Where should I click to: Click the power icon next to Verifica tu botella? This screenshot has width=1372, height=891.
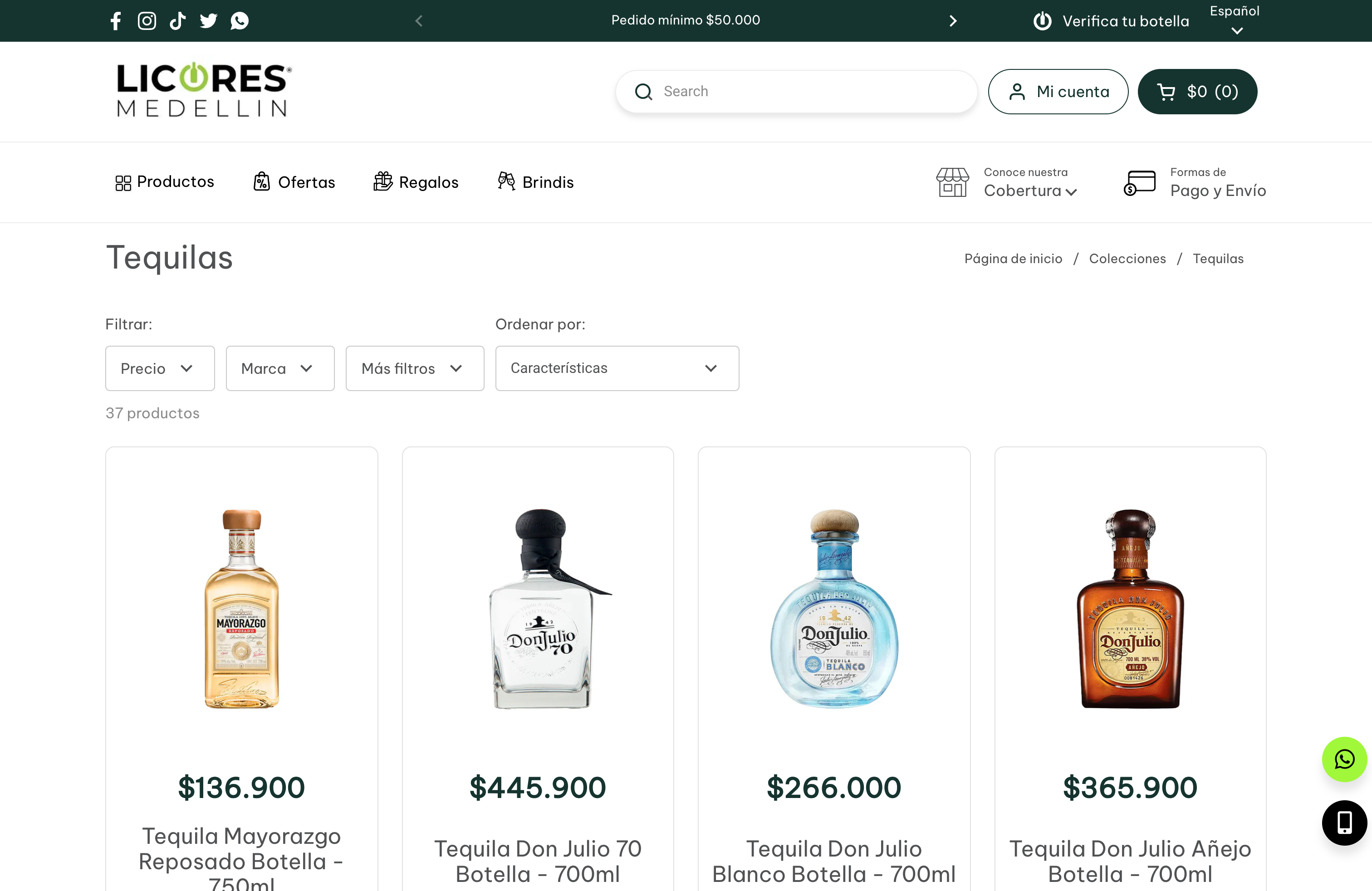coord(1043,21)
